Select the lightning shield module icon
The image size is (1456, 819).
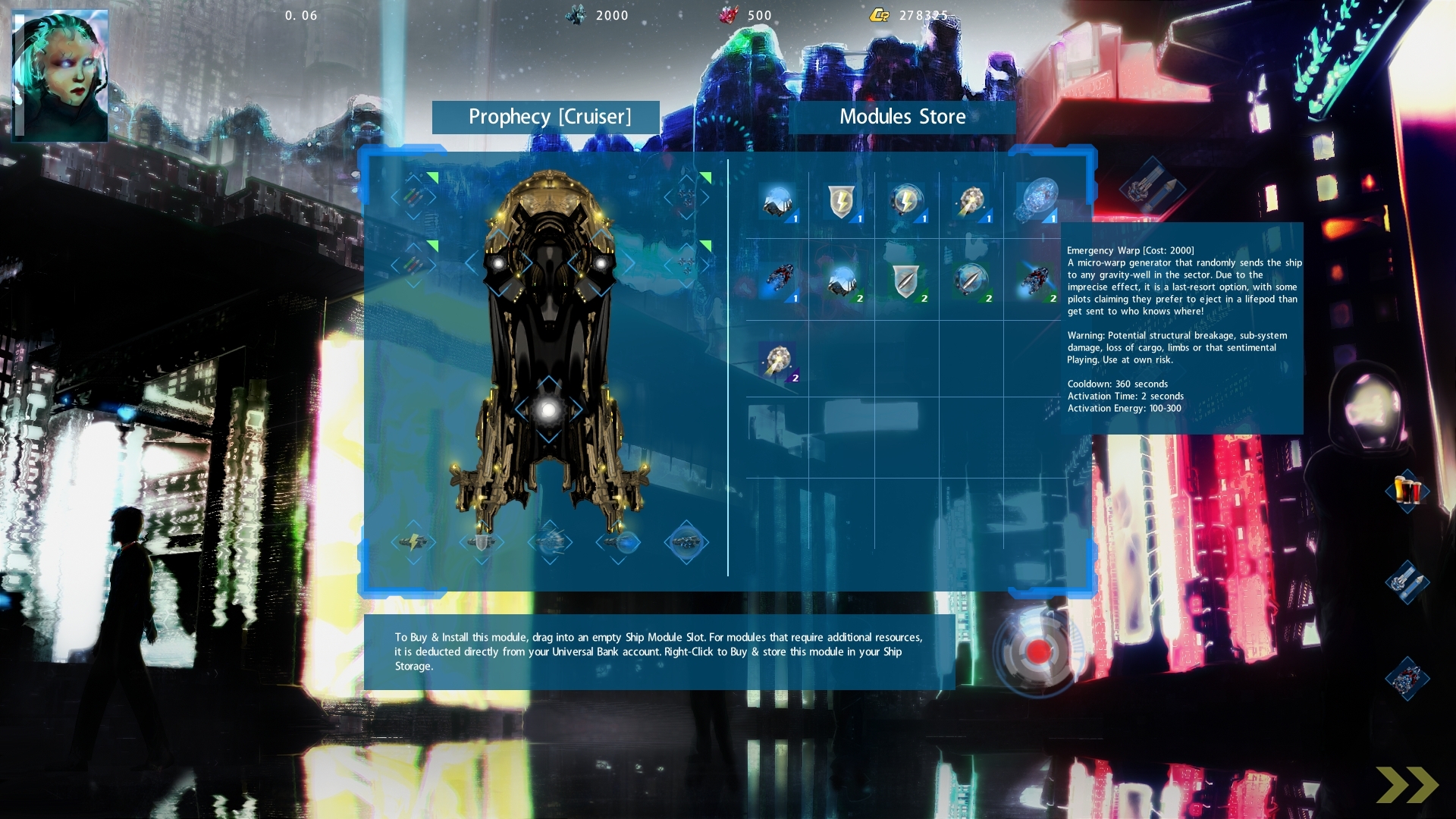click(x=843, y=199)
